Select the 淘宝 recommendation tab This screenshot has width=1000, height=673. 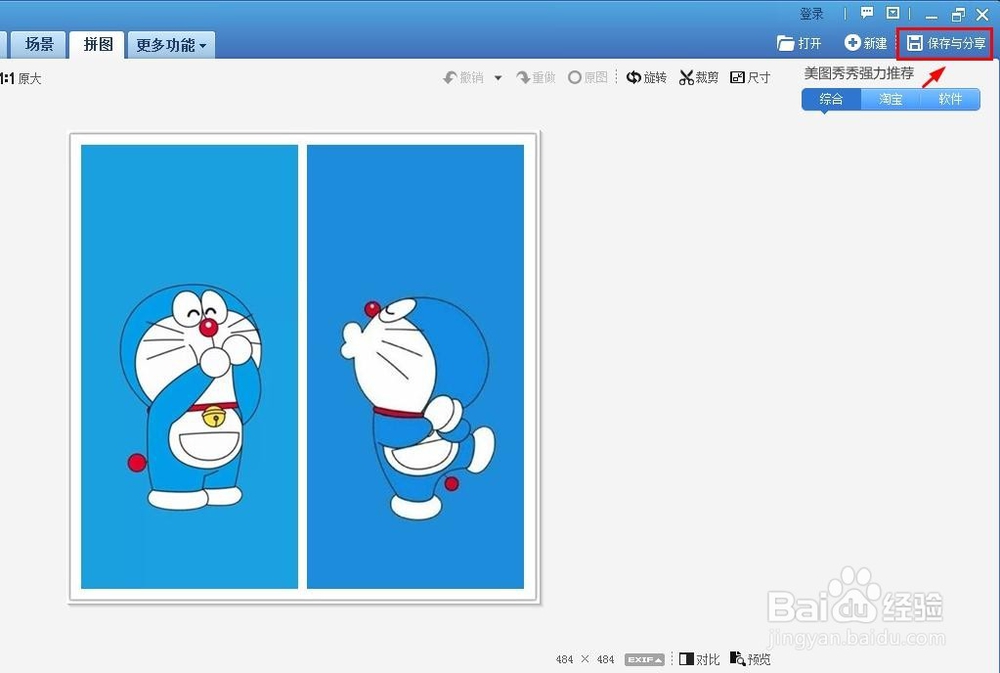tap(890, 99)
